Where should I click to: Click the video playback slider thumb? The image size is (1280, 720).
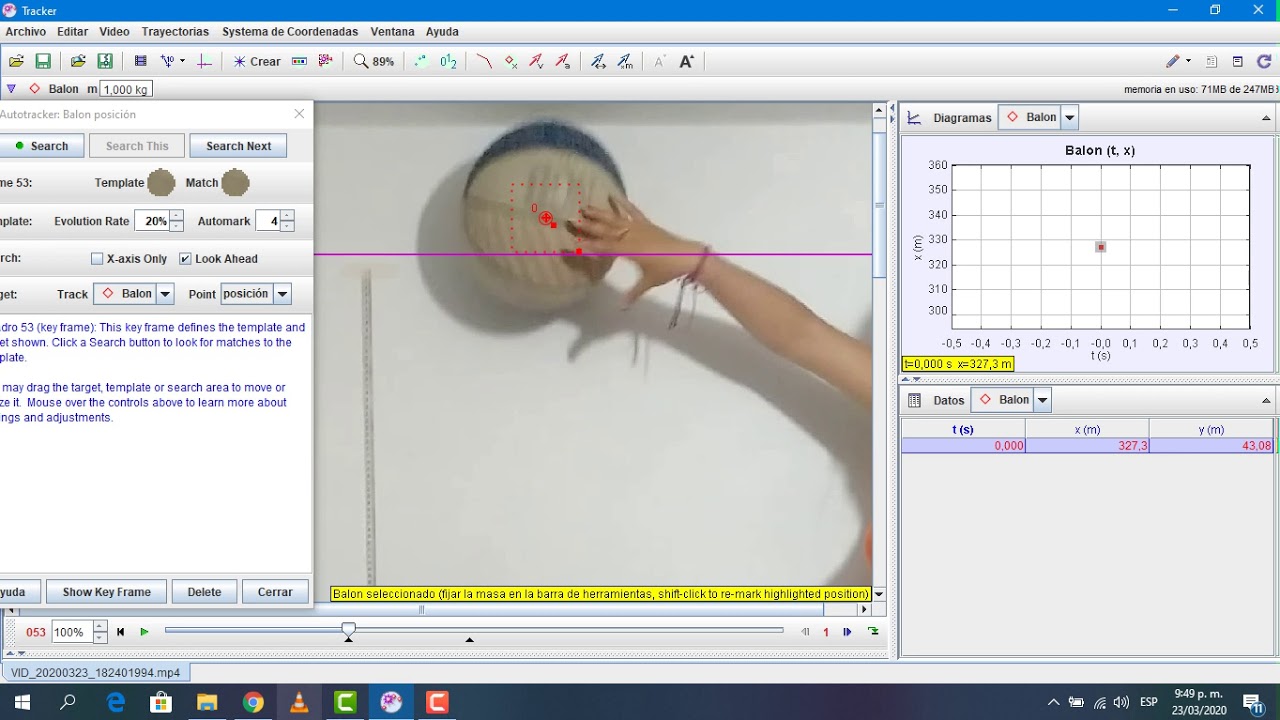(x=348, y=630)
